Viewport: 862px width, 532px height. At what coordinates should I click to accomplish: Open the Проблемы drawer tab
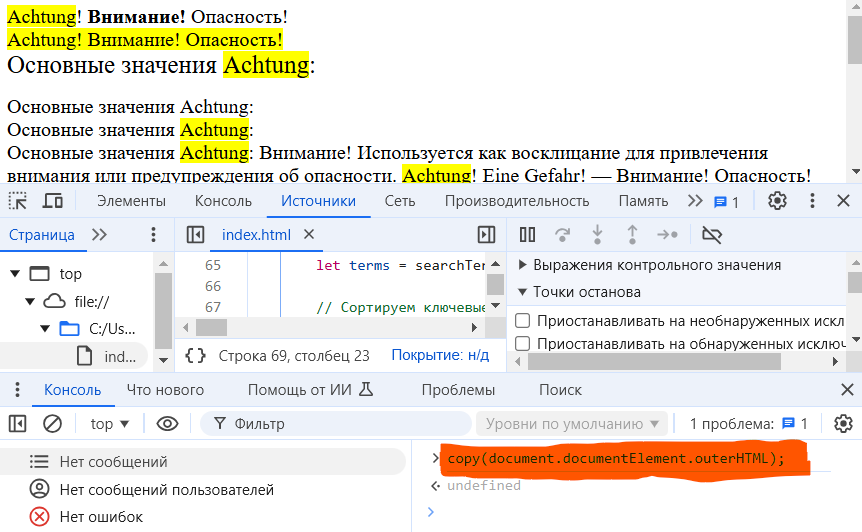[458, 390]
